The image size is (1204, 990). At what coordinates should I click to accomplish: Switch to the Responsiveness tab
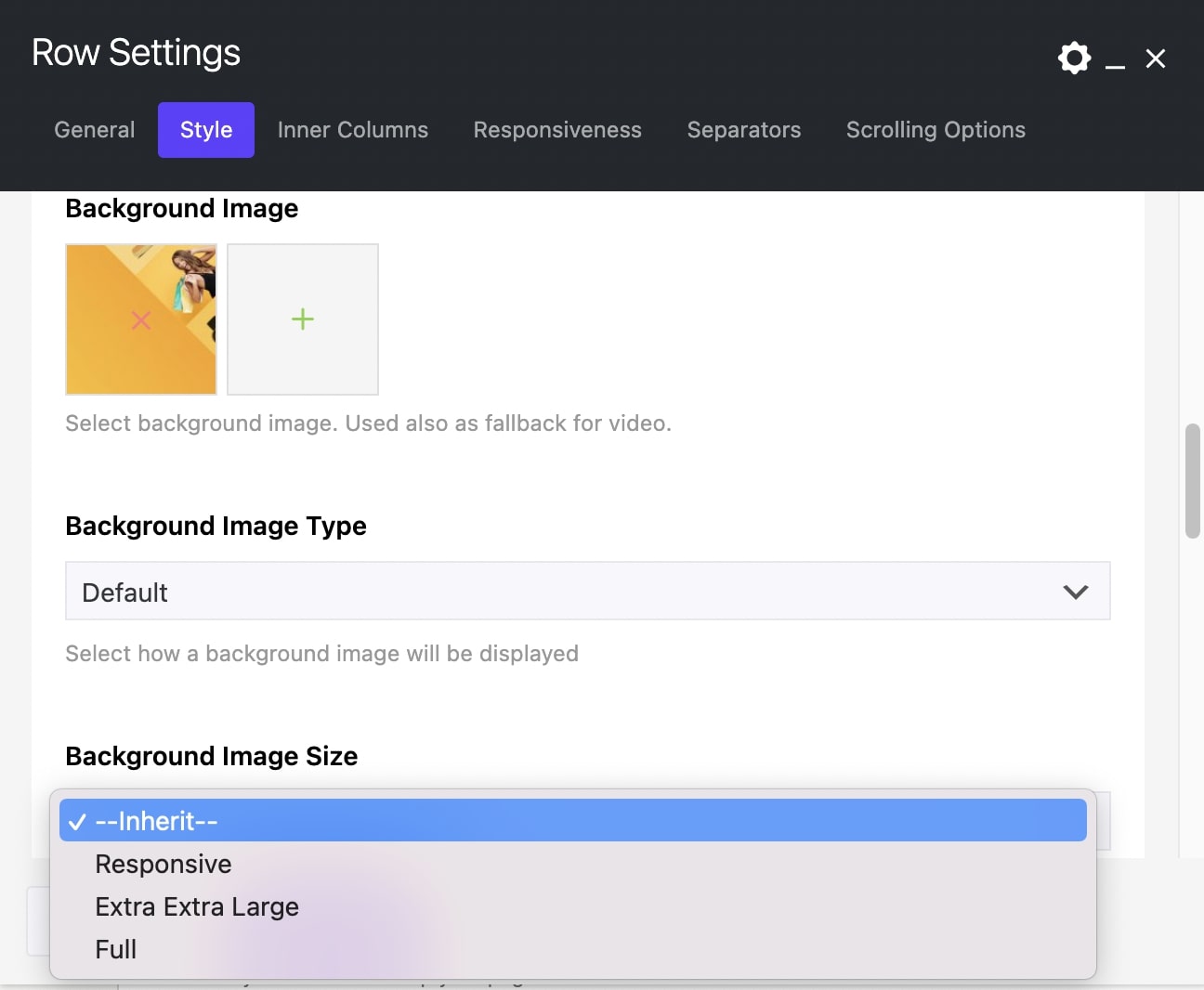pyautogui.click(x=556, y=130)
